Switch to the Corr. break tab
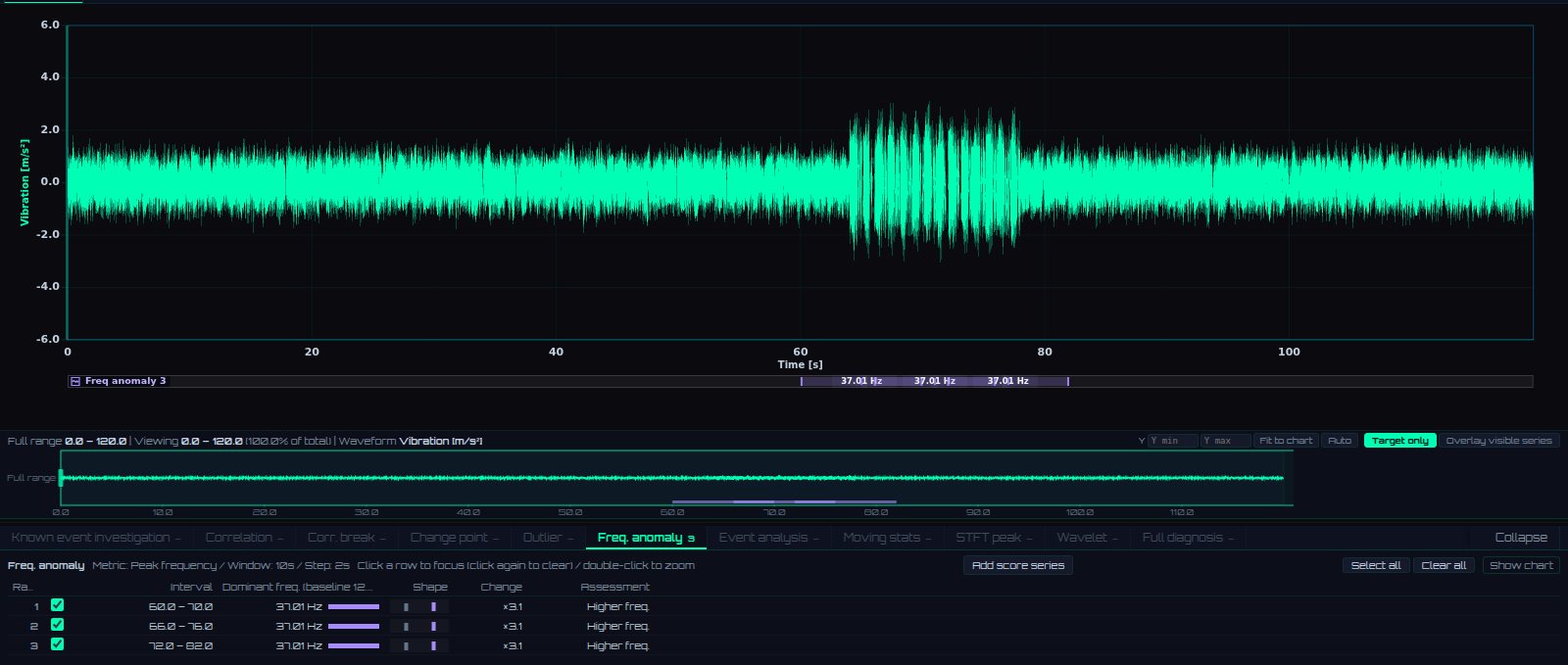This screenshot has width=1568, height=665. pyautogui.click(x=347, y=538)
